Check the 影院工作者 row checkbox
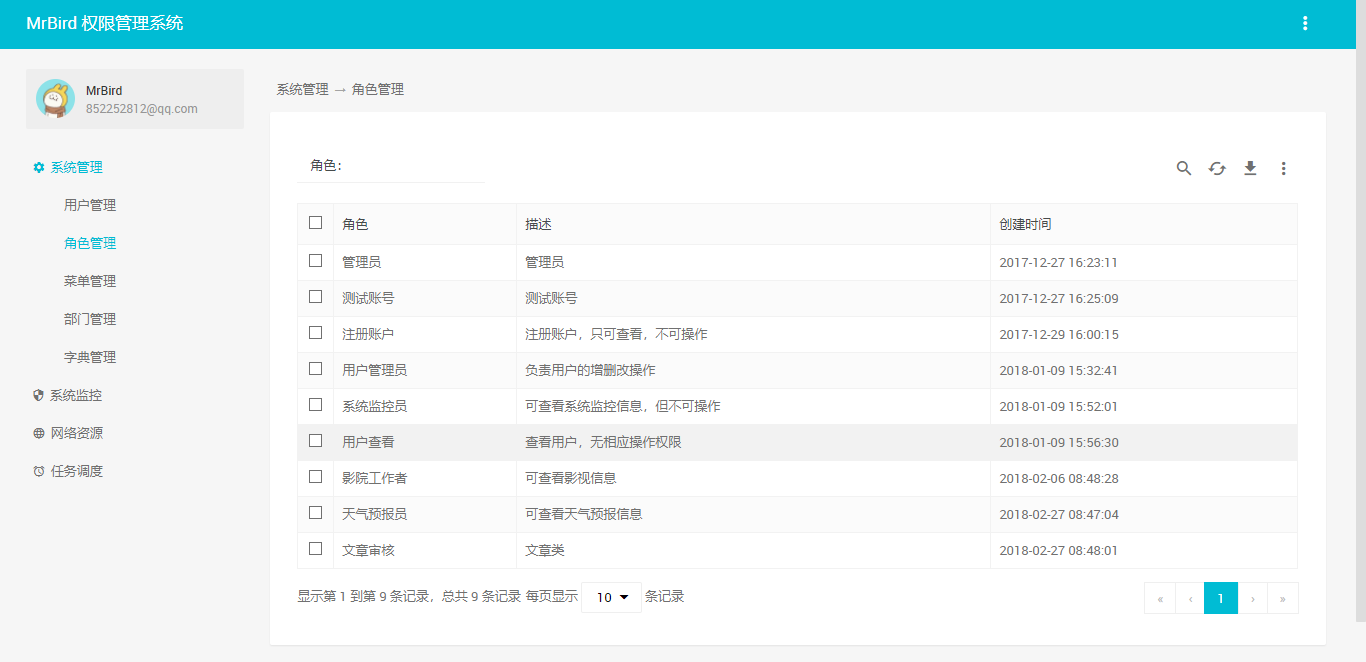The height and width of the screenshot is (662, 1366). (316, 476)
